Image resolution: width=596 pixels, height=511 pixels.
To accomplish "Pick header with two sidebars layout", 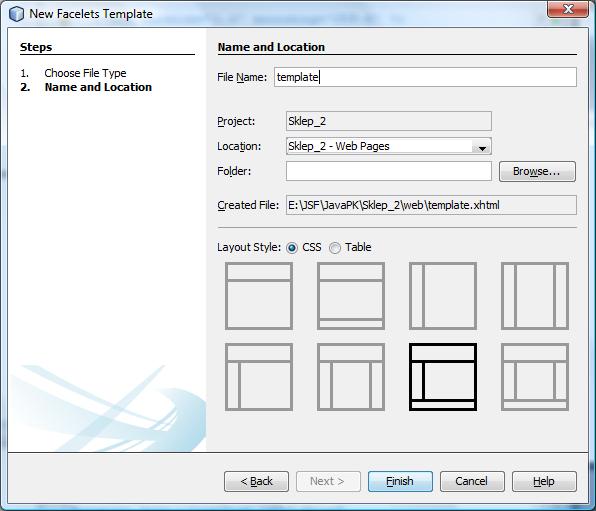I will [351, 377].
